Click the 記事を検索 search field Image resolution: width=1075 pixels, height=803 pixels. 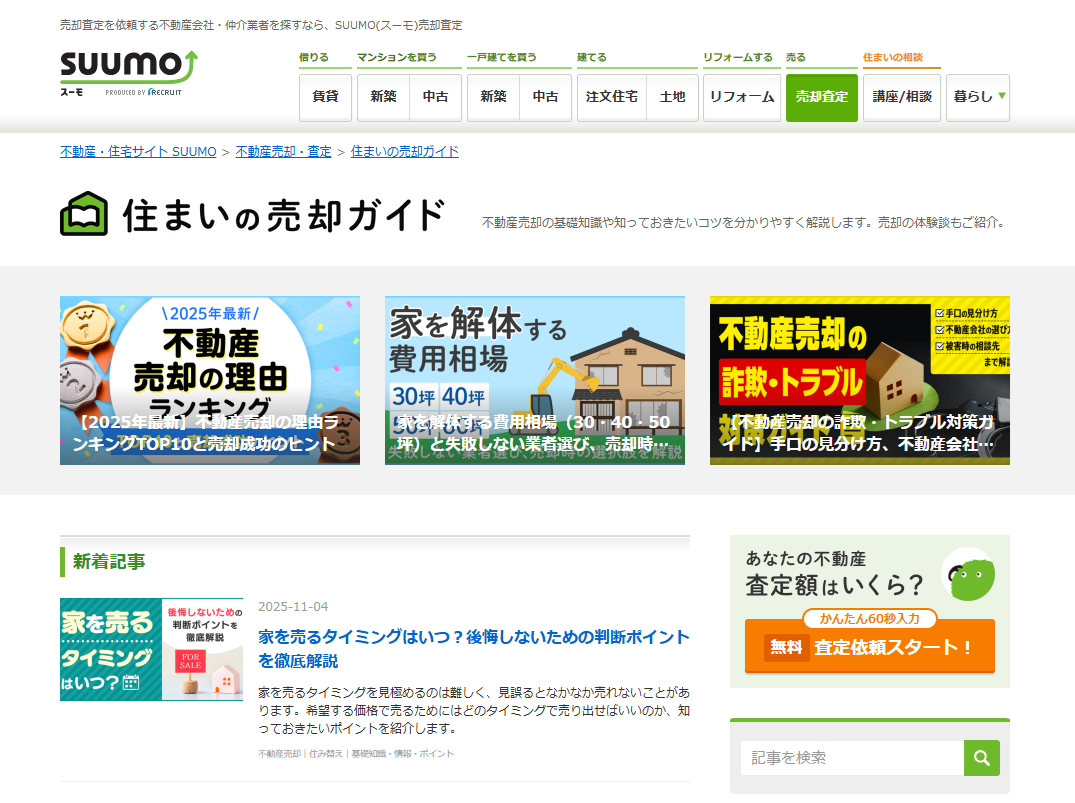click(852, 758)
